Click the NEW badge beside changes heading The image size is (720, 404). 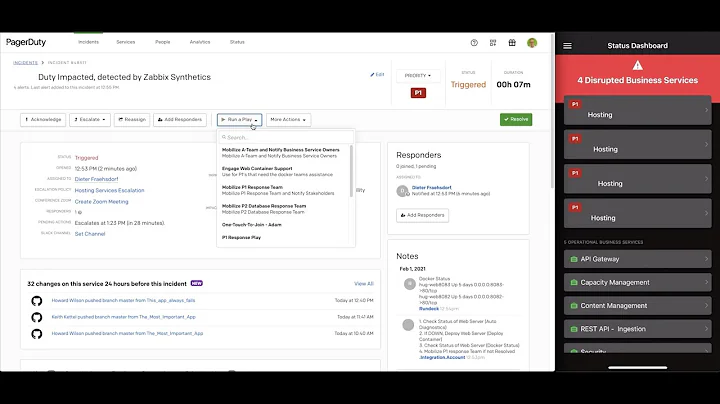pos(197,283)
